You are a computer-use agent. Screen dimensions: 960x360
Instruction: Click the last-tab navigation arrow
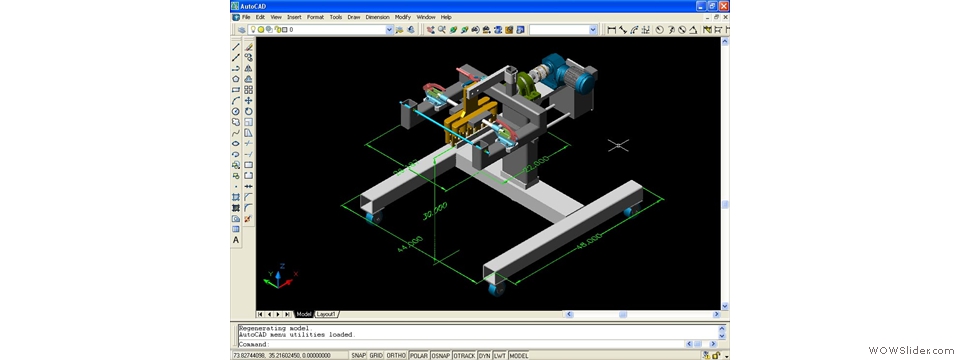(288, 314)
